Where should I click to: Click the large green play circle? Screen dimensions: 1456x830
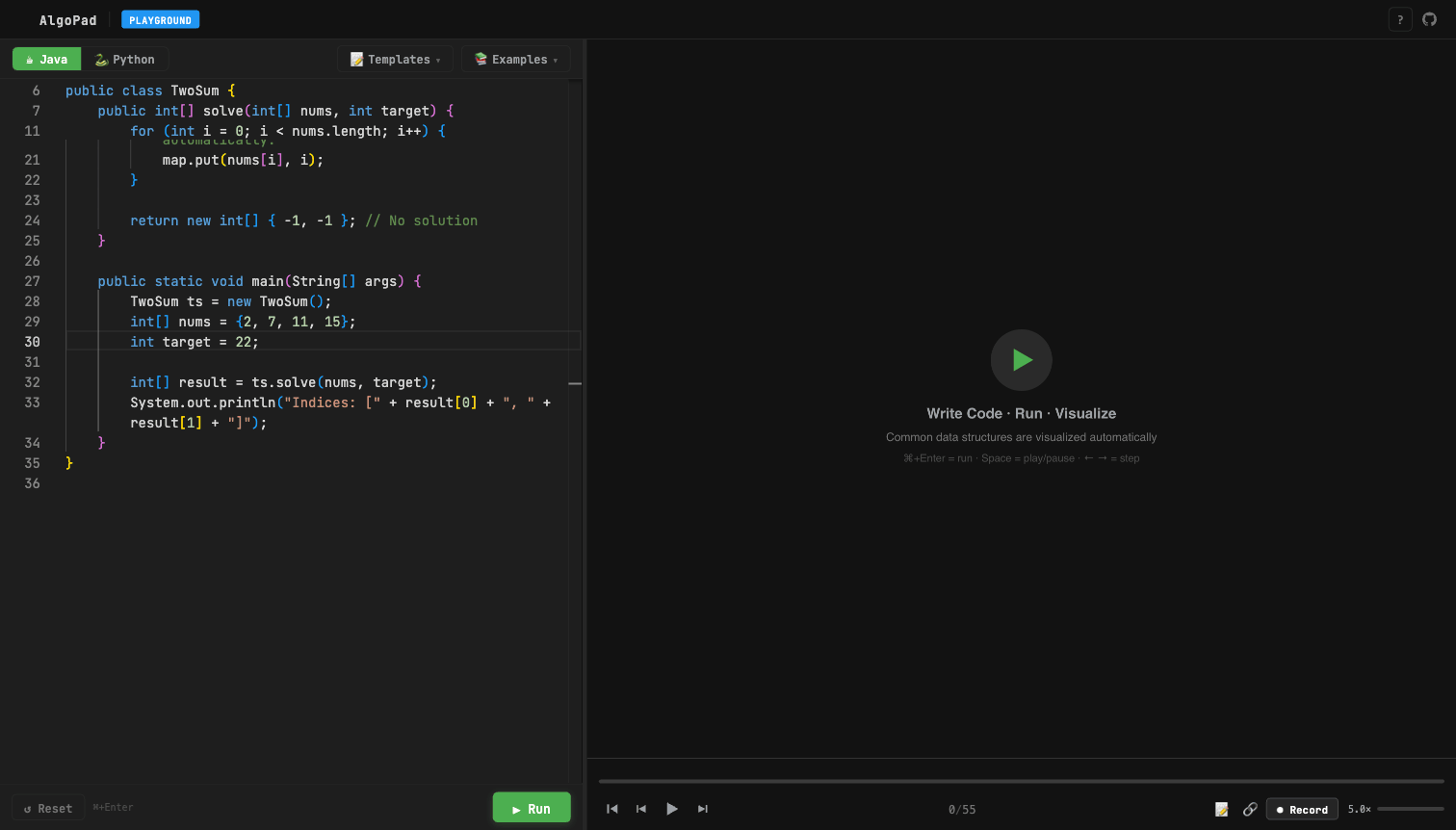[1022, 360]
